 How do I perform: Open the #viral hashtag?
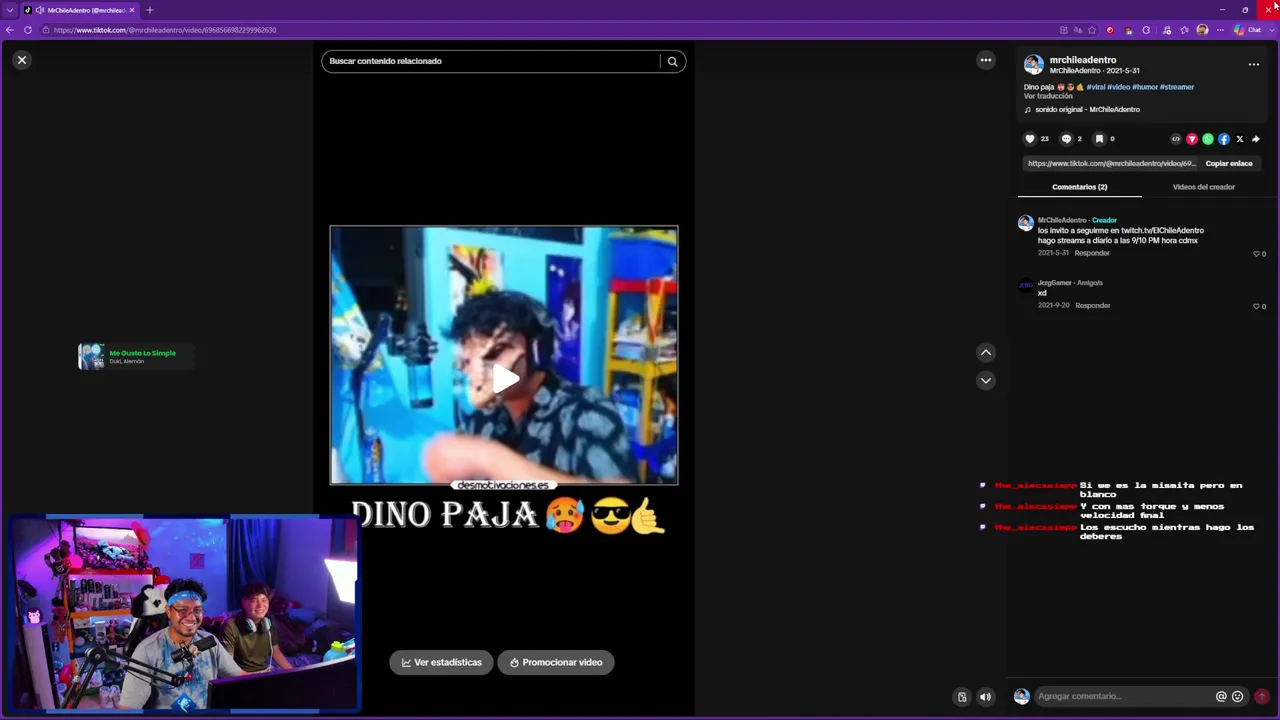pyautogui.click(x=1095, y=87)
